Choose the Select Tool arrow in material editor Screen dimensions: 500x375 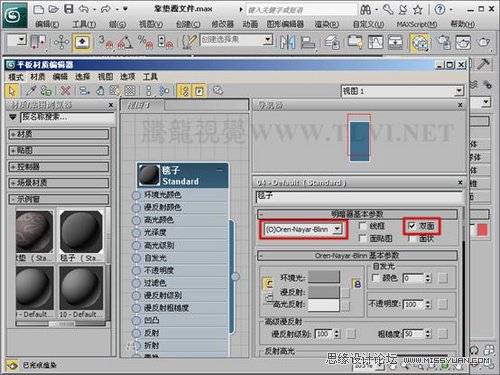[12, 91]
